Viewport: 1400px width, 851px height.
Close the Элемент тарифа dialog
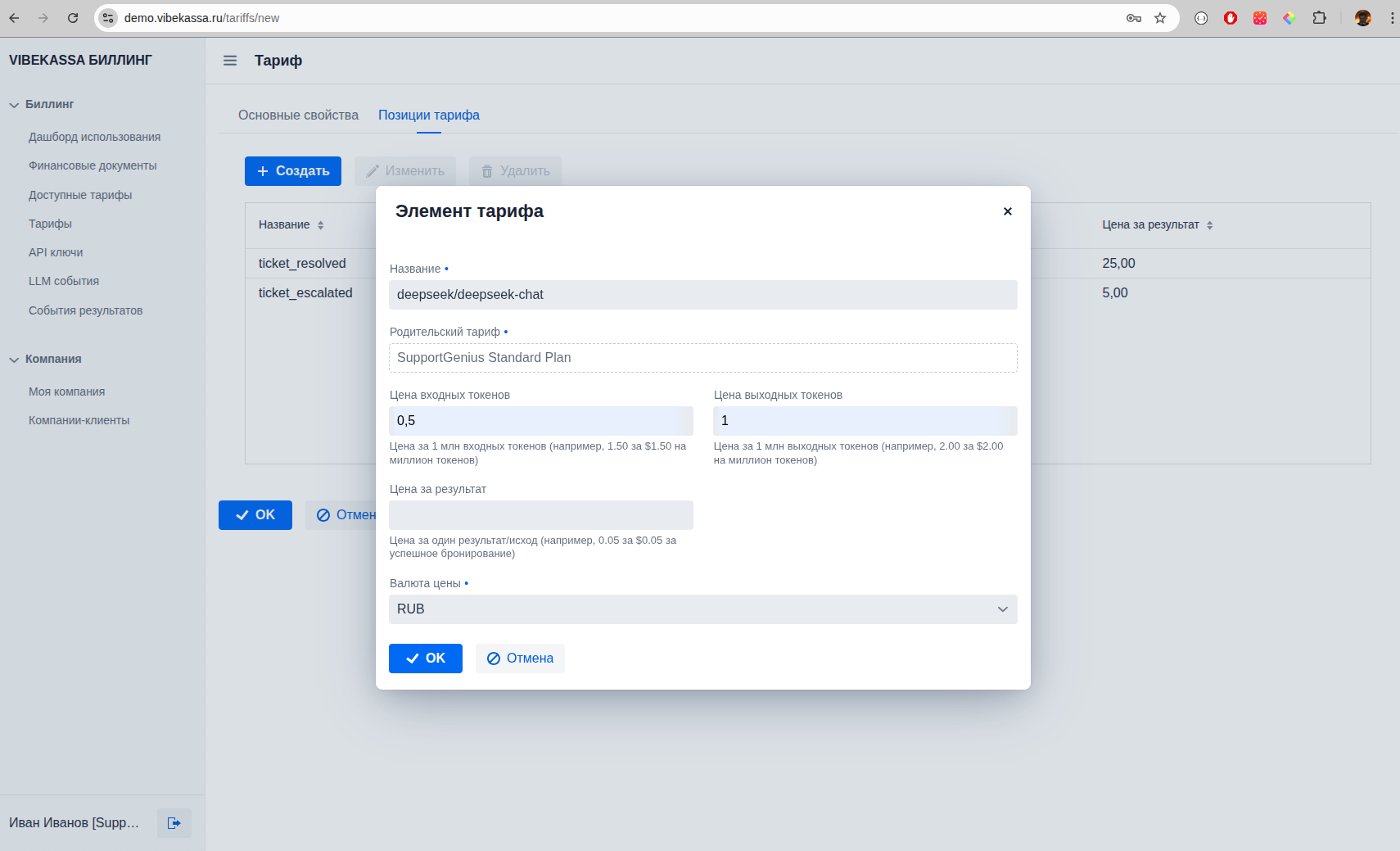[x=1007, y=211]
